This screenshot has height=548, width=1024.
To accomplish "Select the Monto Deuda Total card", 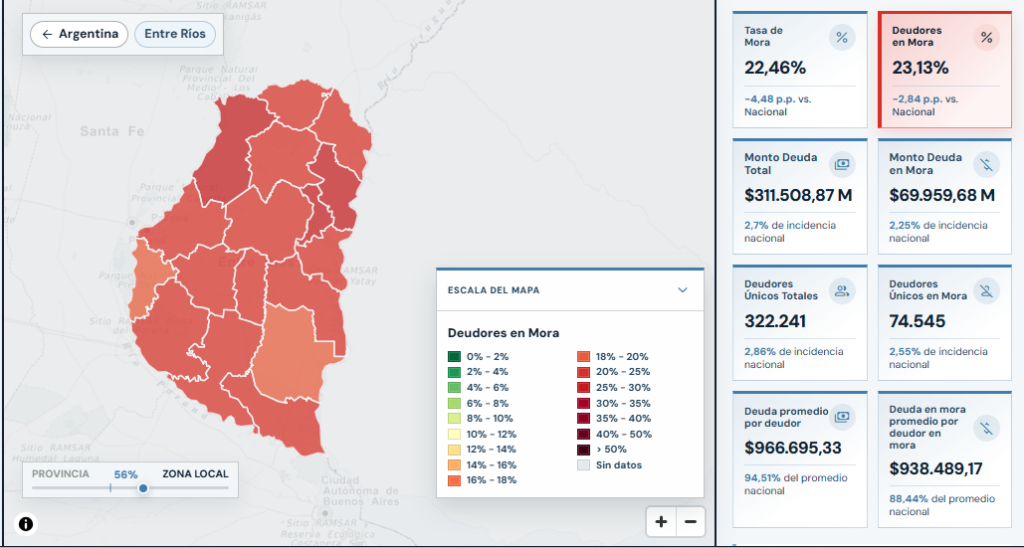I will (799, 196).
